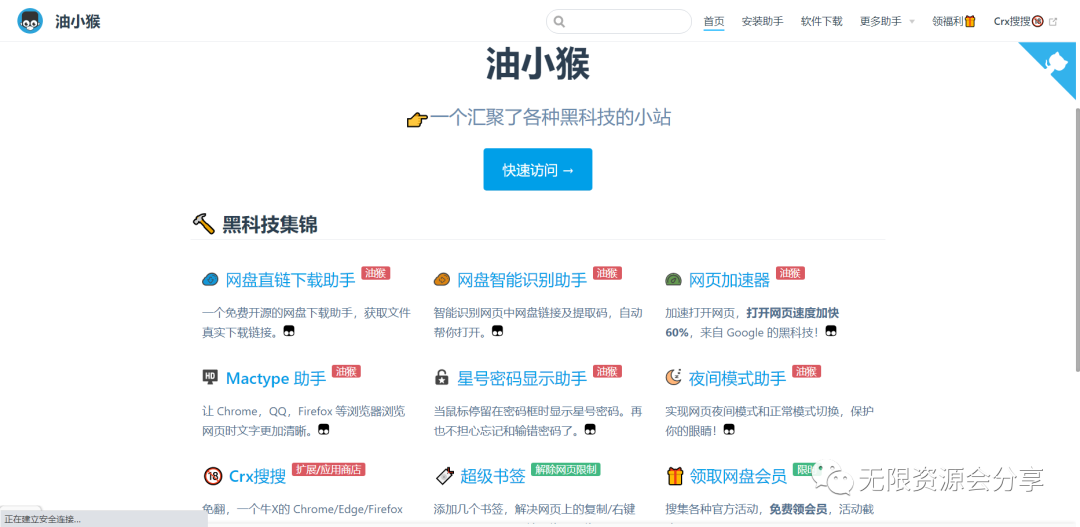
Task: Focus the search input field
Action: point(619,21)
